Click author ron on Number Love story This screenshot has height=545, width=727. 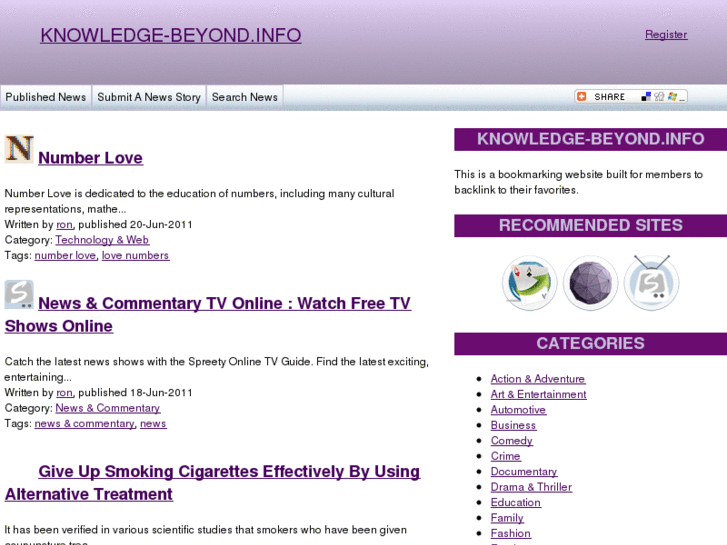(64, 224)
